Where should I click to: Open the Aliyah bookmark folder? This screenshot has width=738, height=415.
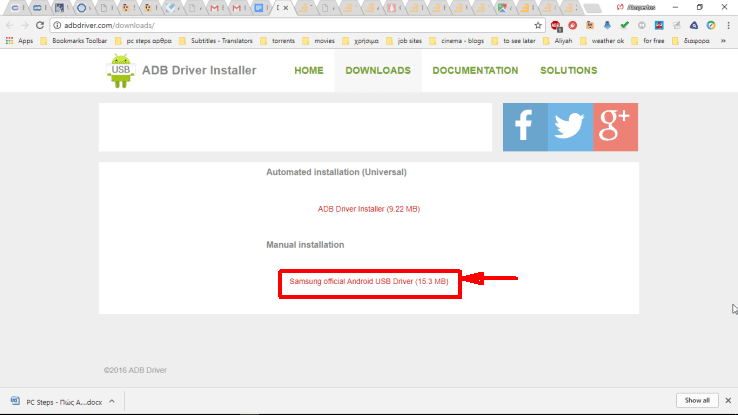[x=558, y=41]
